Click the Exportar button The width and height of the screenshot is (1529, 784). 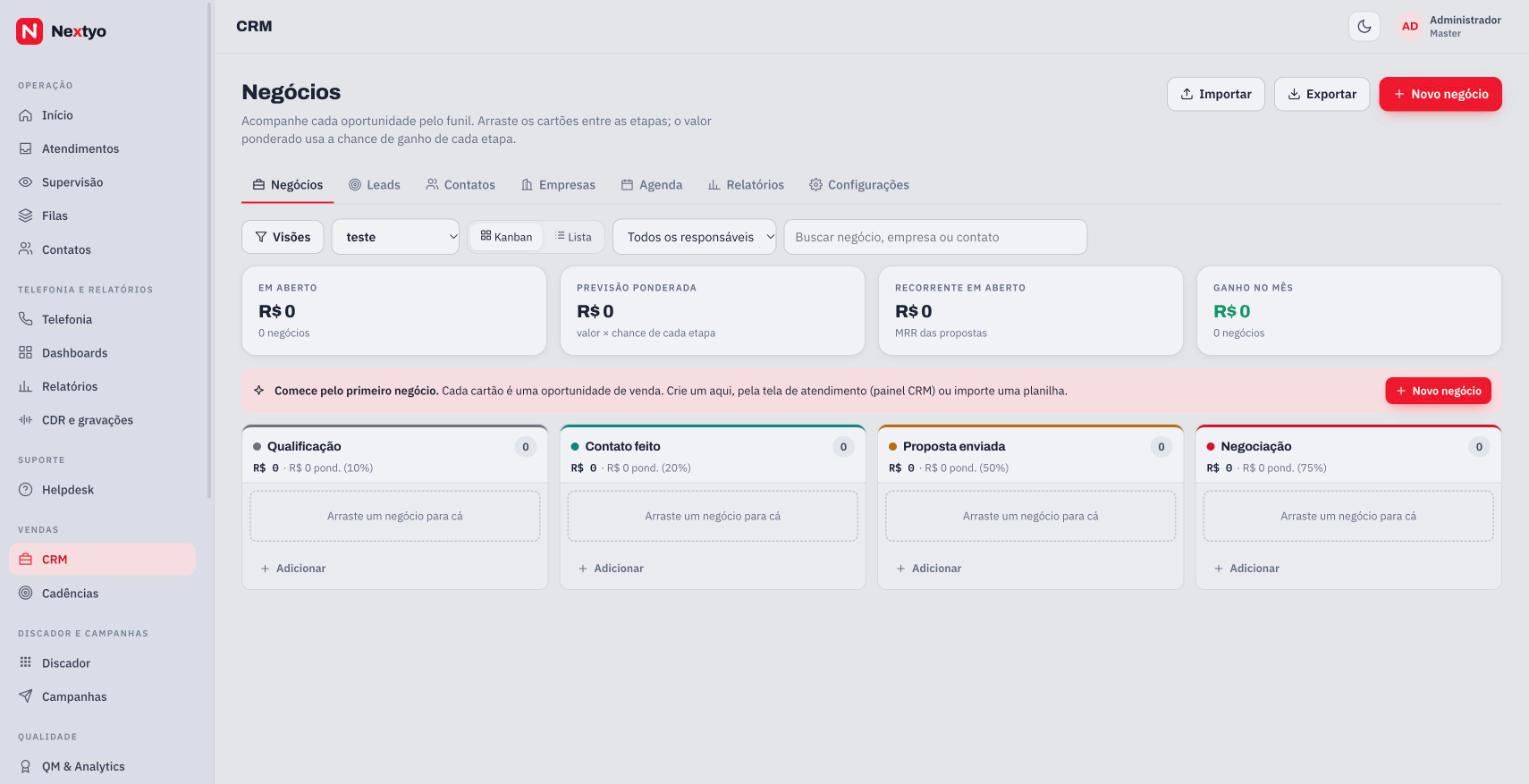click(1322, 94)
